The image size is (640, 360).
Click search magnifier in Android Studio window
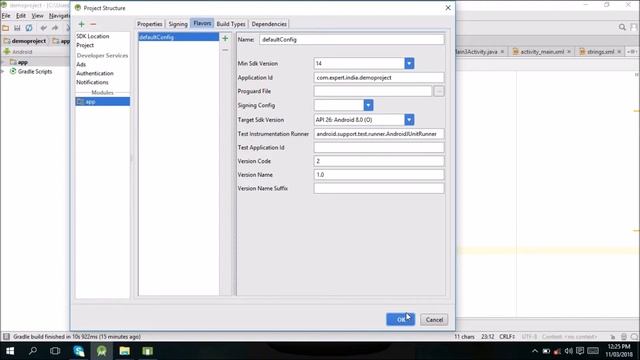tap(622, 27)
